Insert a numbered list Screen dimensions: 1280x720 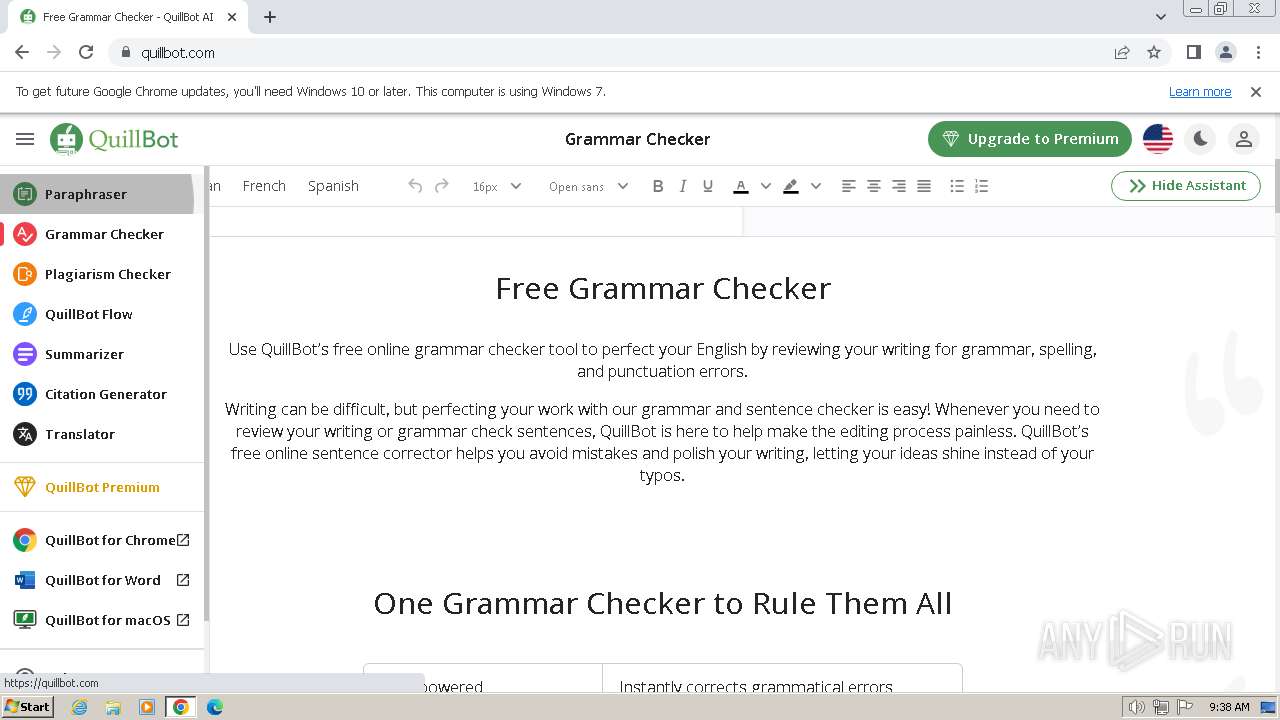coord(982,186)
